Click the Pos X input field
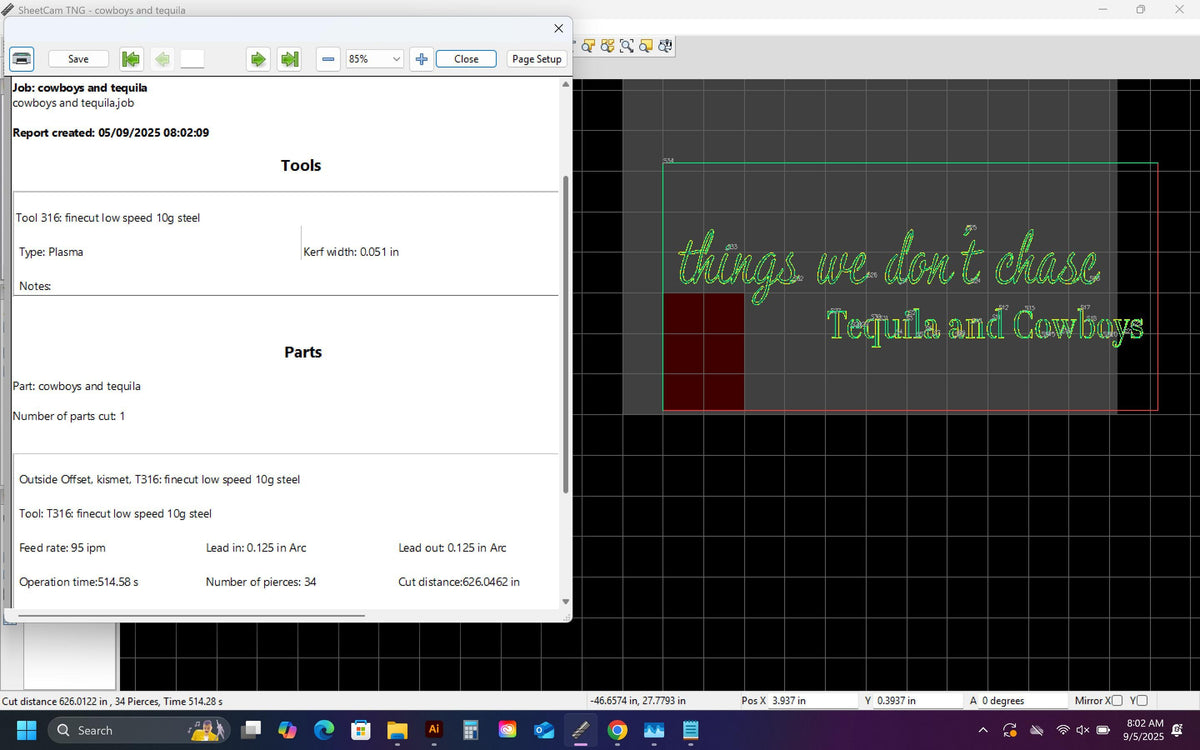The image size is (1200, 750). (x=813, y=701)
